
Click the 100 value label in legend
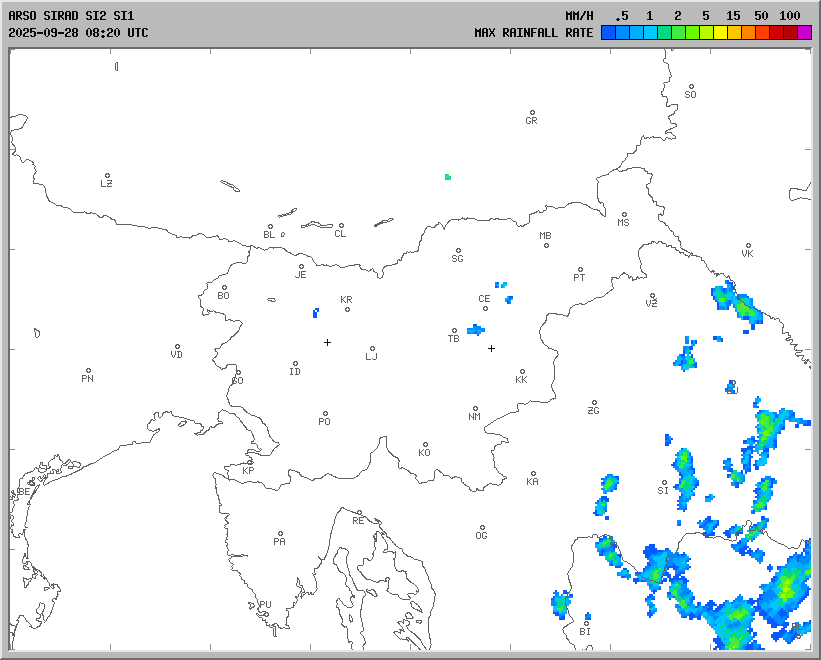point(790,16)
